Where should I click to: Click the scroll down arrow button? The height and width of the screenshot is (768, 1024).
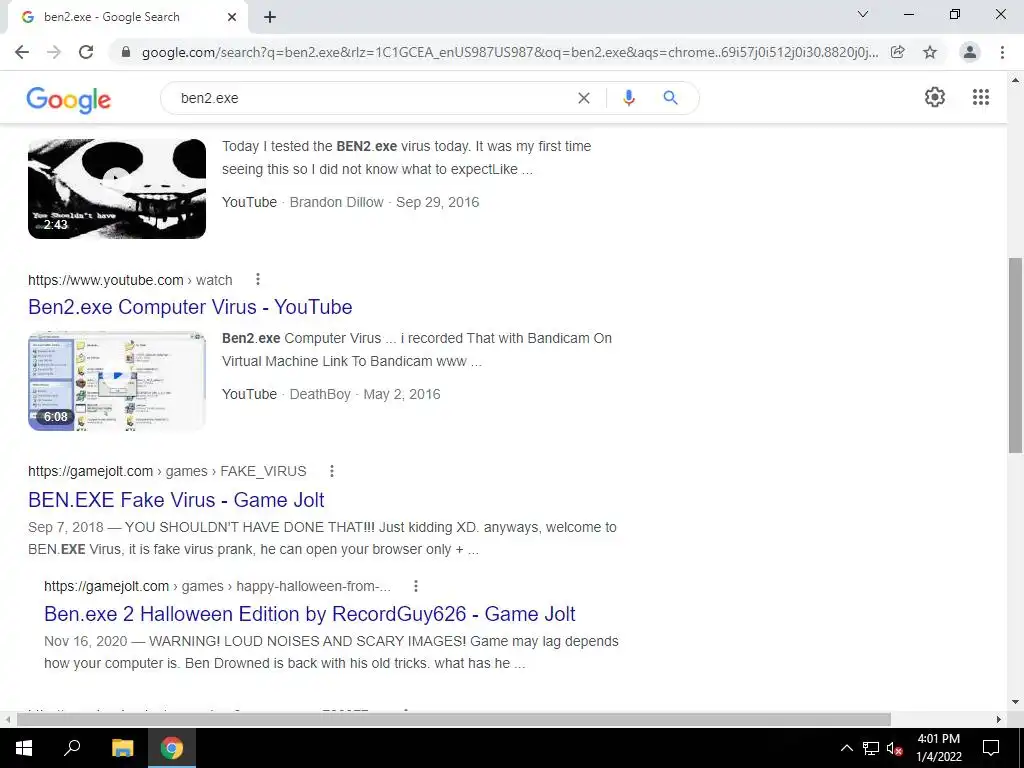[1015, 703]
